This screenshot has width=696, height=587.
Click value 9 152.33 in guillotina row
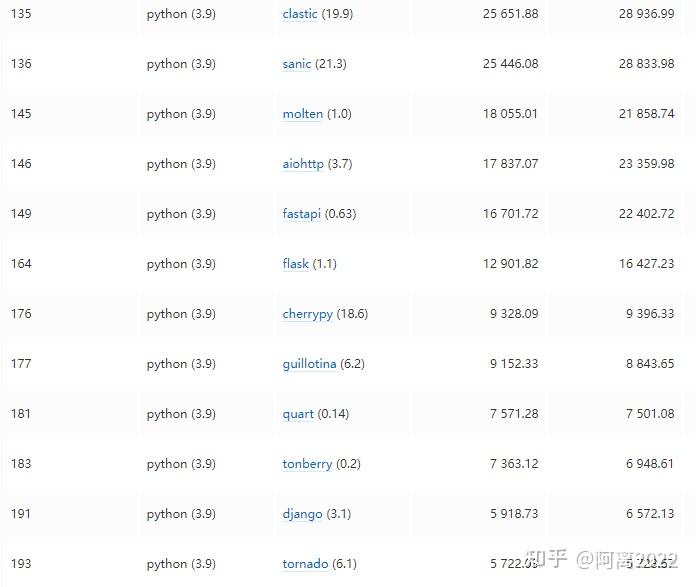514,364
